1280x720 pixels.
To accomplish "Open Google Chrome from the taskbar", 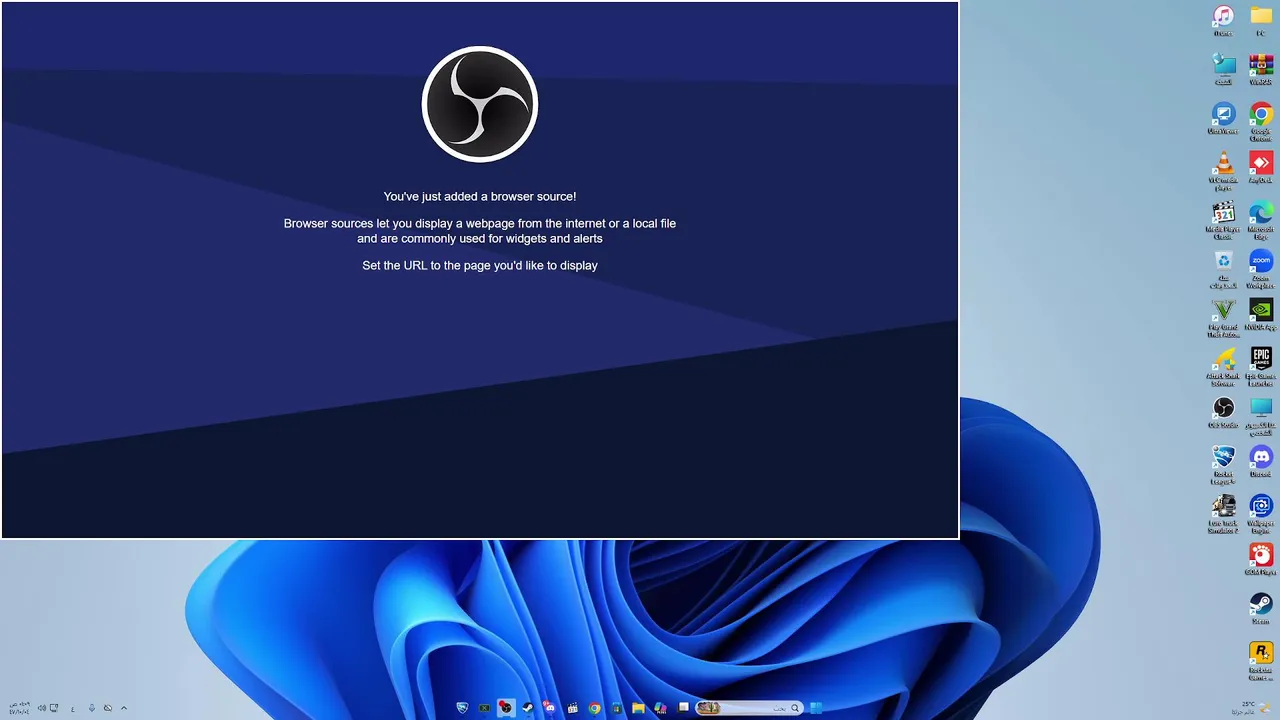I will [594, 708].
